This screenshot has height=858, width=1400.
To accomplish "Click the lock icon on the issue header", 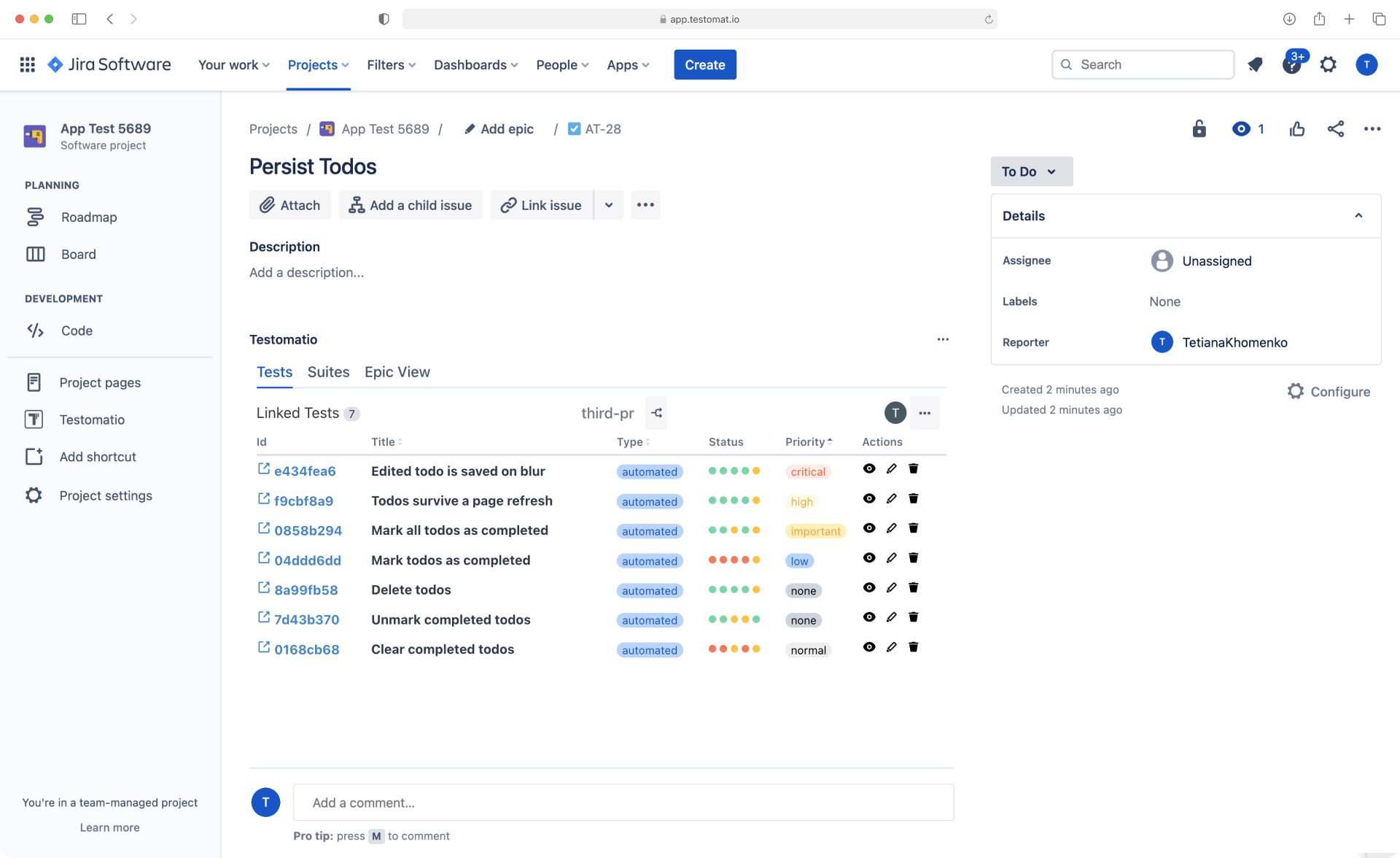I will pos(1197,128).
